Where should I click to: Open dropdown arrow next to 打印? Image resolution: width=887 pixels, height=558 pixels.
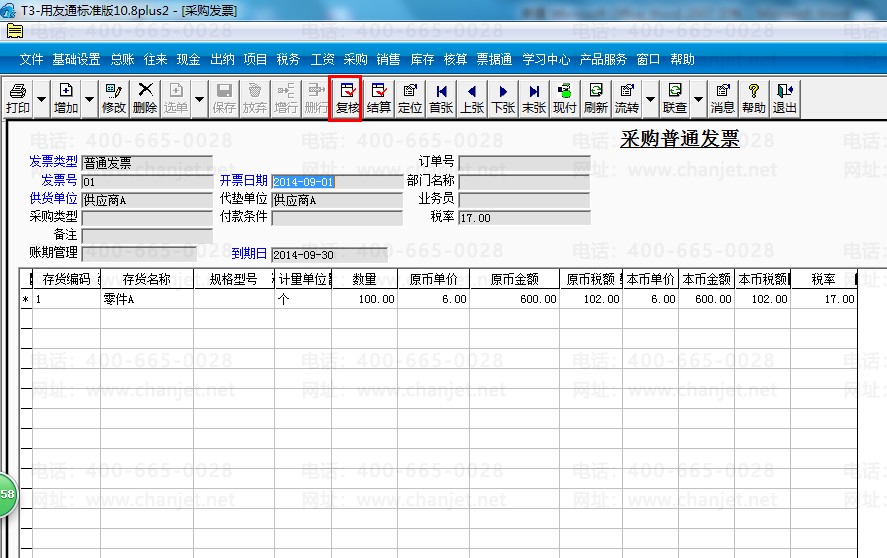(41, 99)
